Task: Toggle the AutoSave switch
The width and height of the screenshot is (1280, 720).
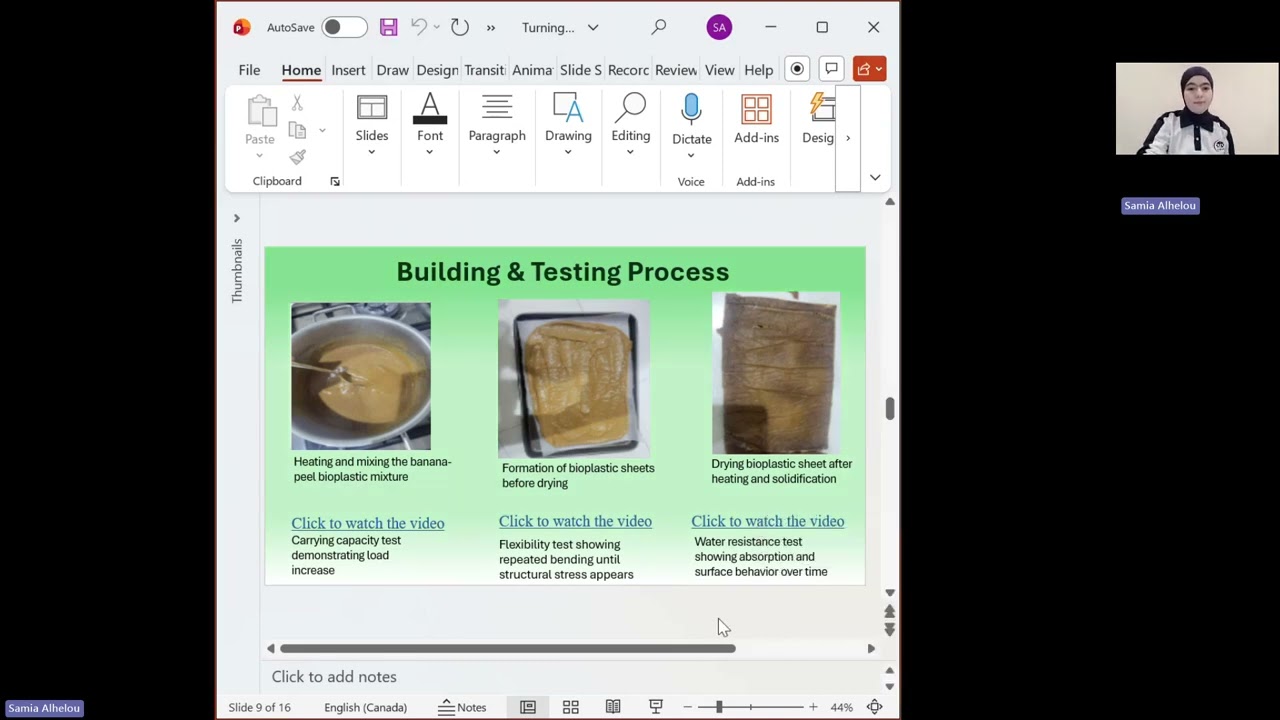Action: pyautogui.click(x=344, y=27)
